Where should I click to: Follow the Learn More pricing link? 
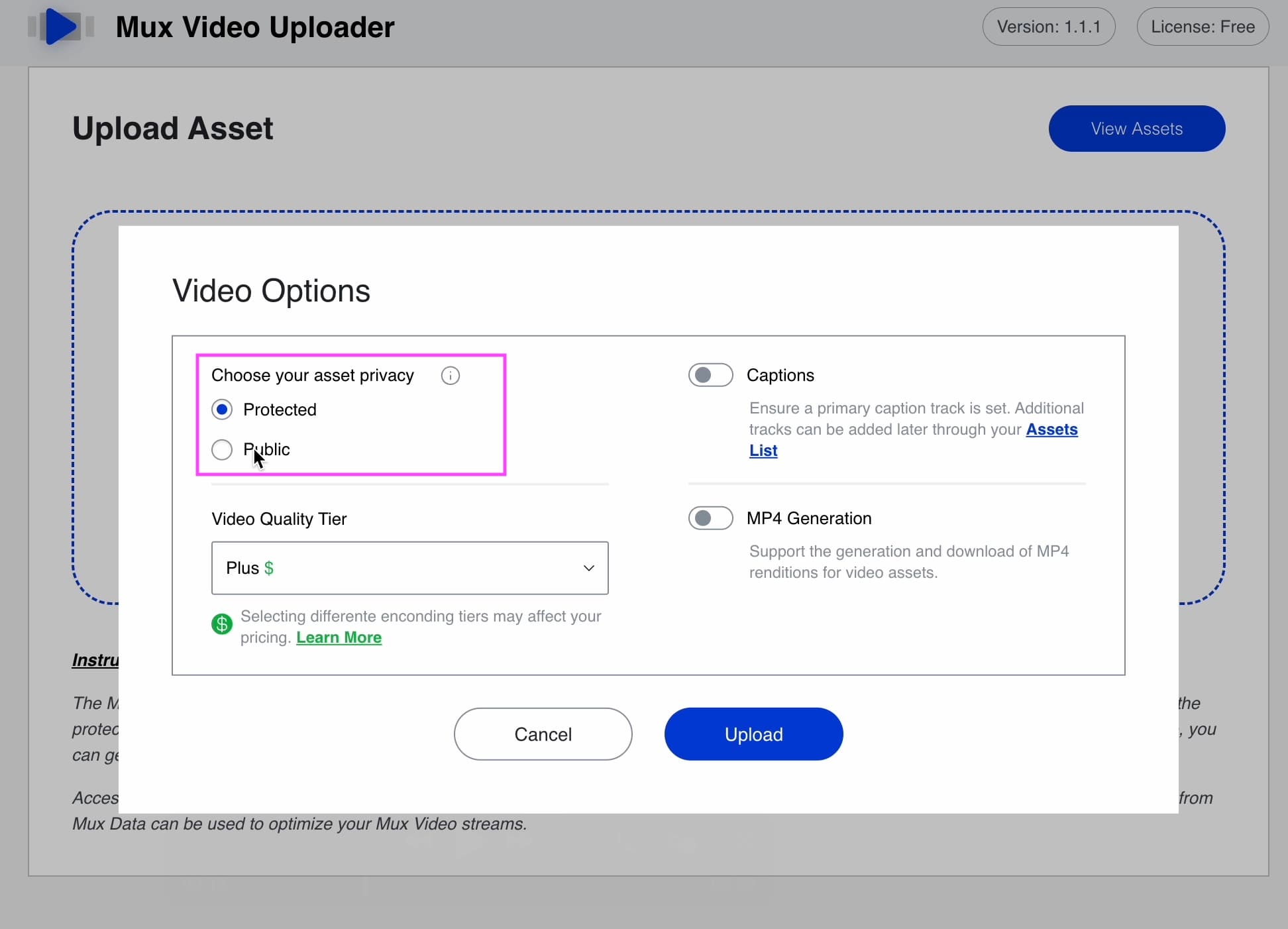tap(339, 637)
